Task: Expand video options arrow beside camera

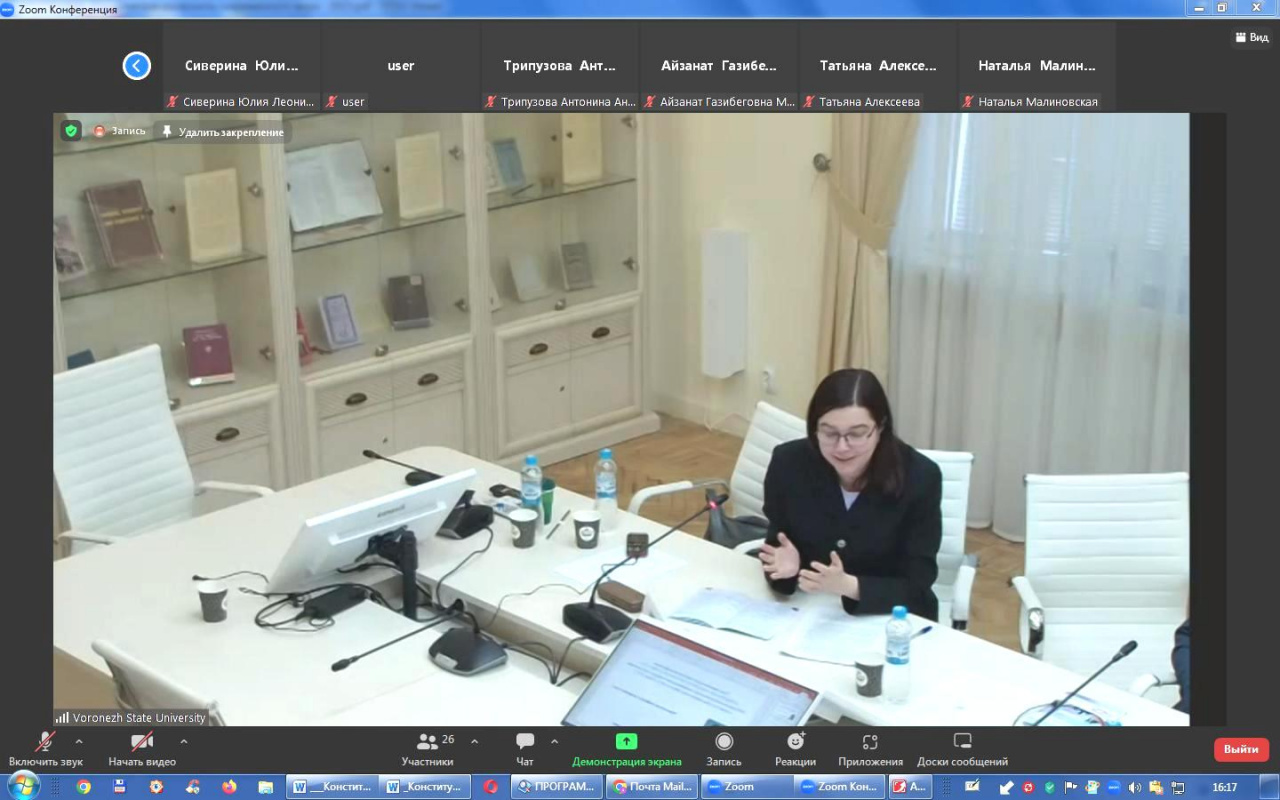Action: 183,741
